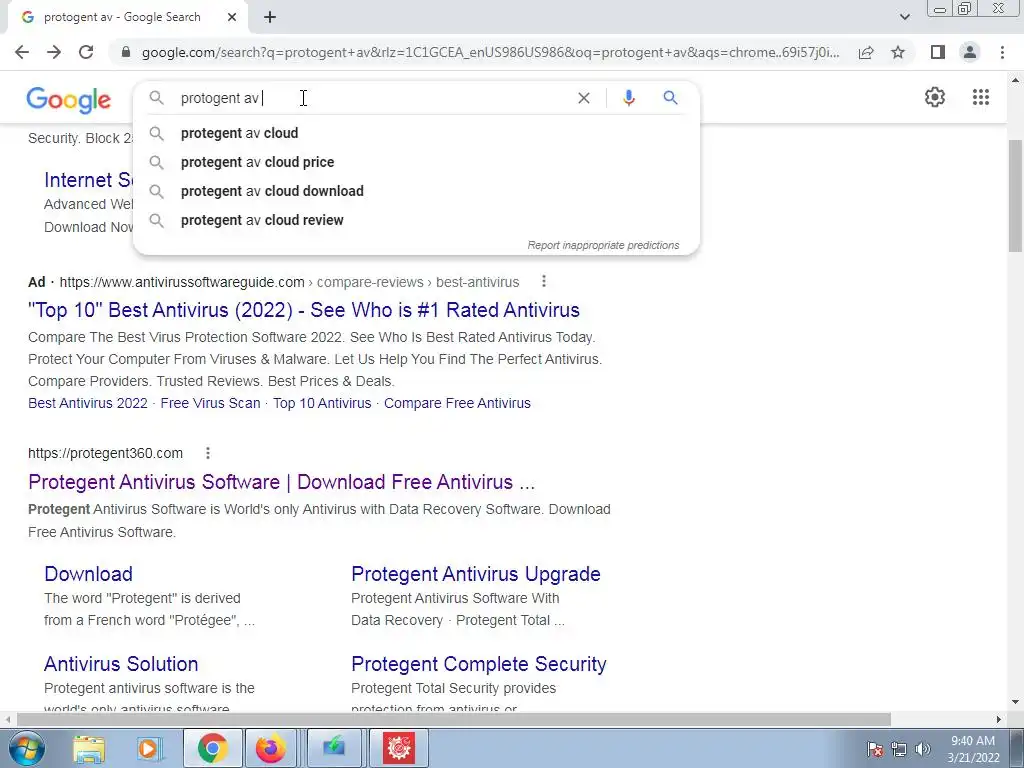
Task: Open 'Compare Free Antivirus' sitelink
Action: [457, 403]
